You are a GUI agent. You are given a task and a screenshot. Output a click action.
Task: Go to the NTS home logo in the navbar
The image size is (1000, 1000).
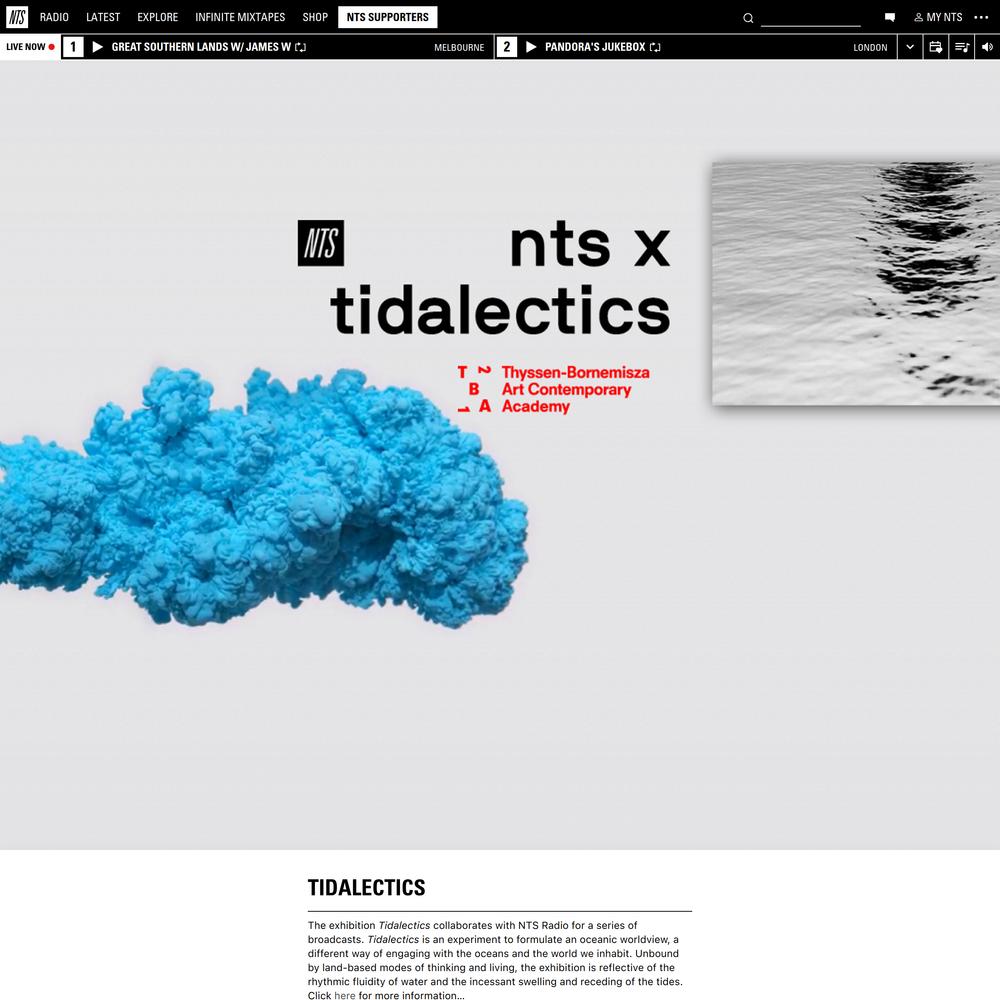(x=17, y=17)
